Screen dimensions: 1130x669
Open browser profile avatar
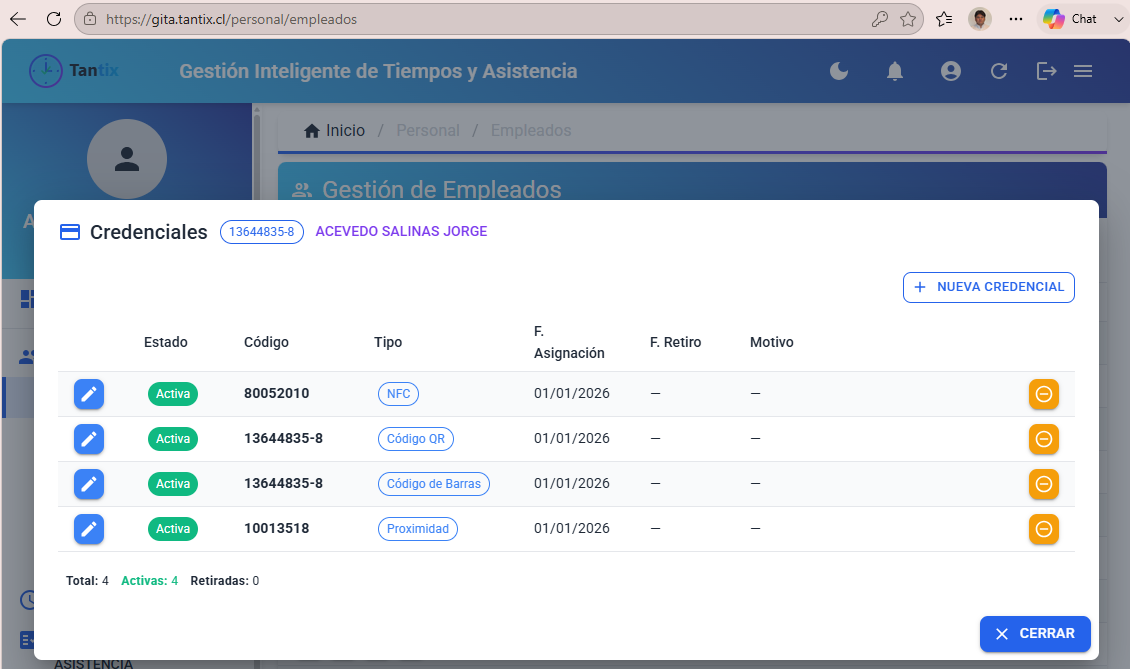[x=979, y=19]
